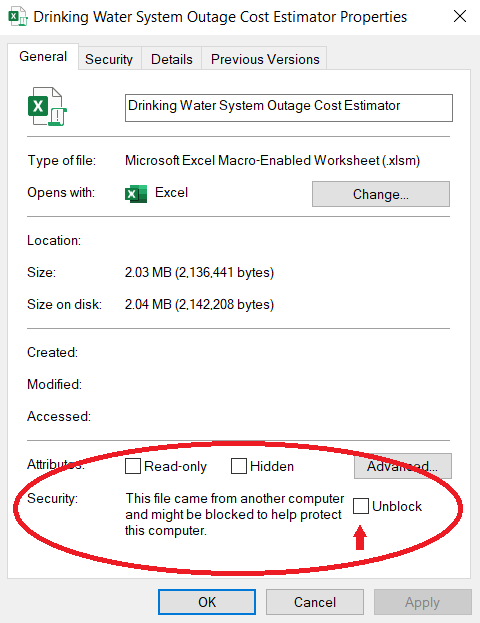
Task: Click the Excel file icon in title bar
Action: pyautogui.click(x=18, y=17)
